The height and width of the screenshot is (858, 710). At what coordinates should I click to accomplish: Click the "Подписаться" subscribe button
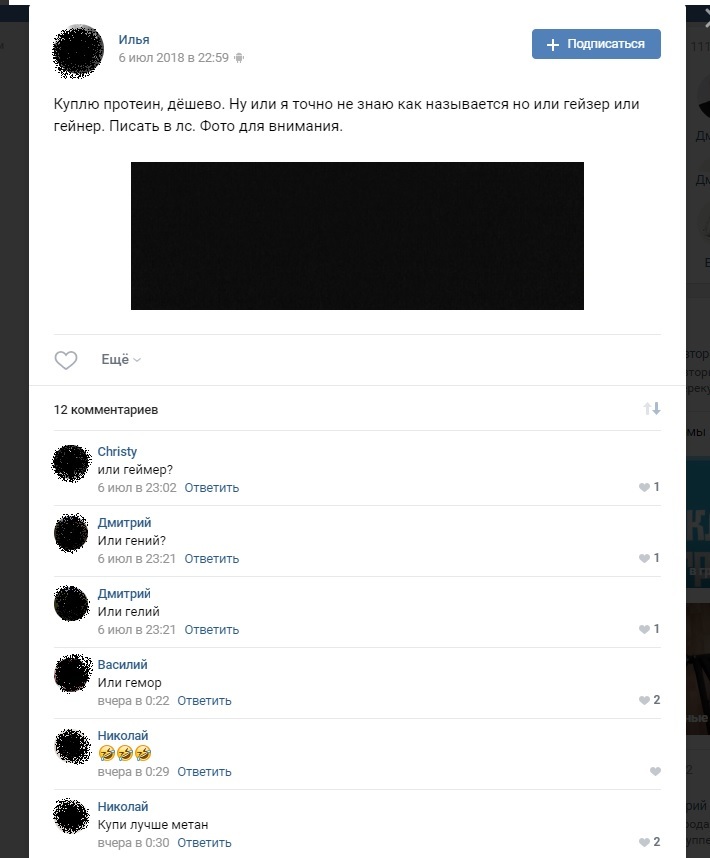(x=596, y=44)
